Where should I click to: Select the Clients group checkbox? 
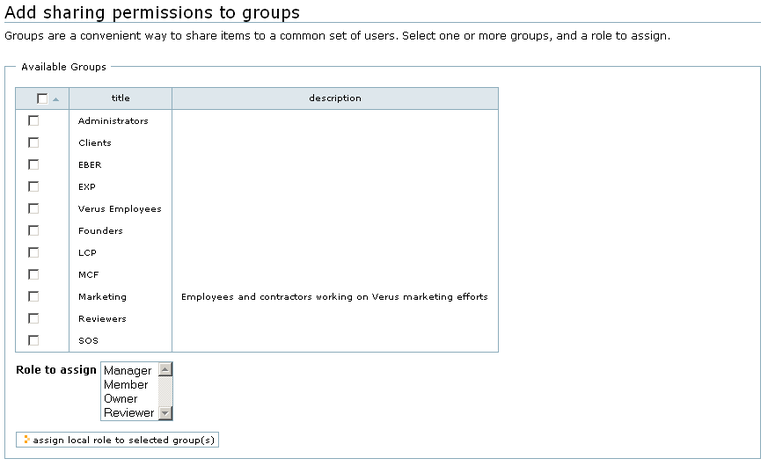[34, 143]
